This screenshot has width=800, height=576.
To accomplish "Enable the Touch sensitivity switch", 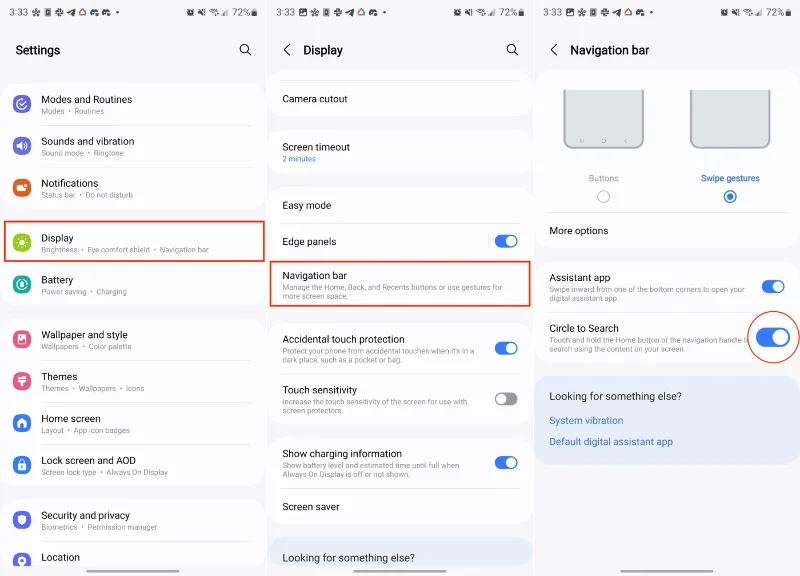I will 506,399.
